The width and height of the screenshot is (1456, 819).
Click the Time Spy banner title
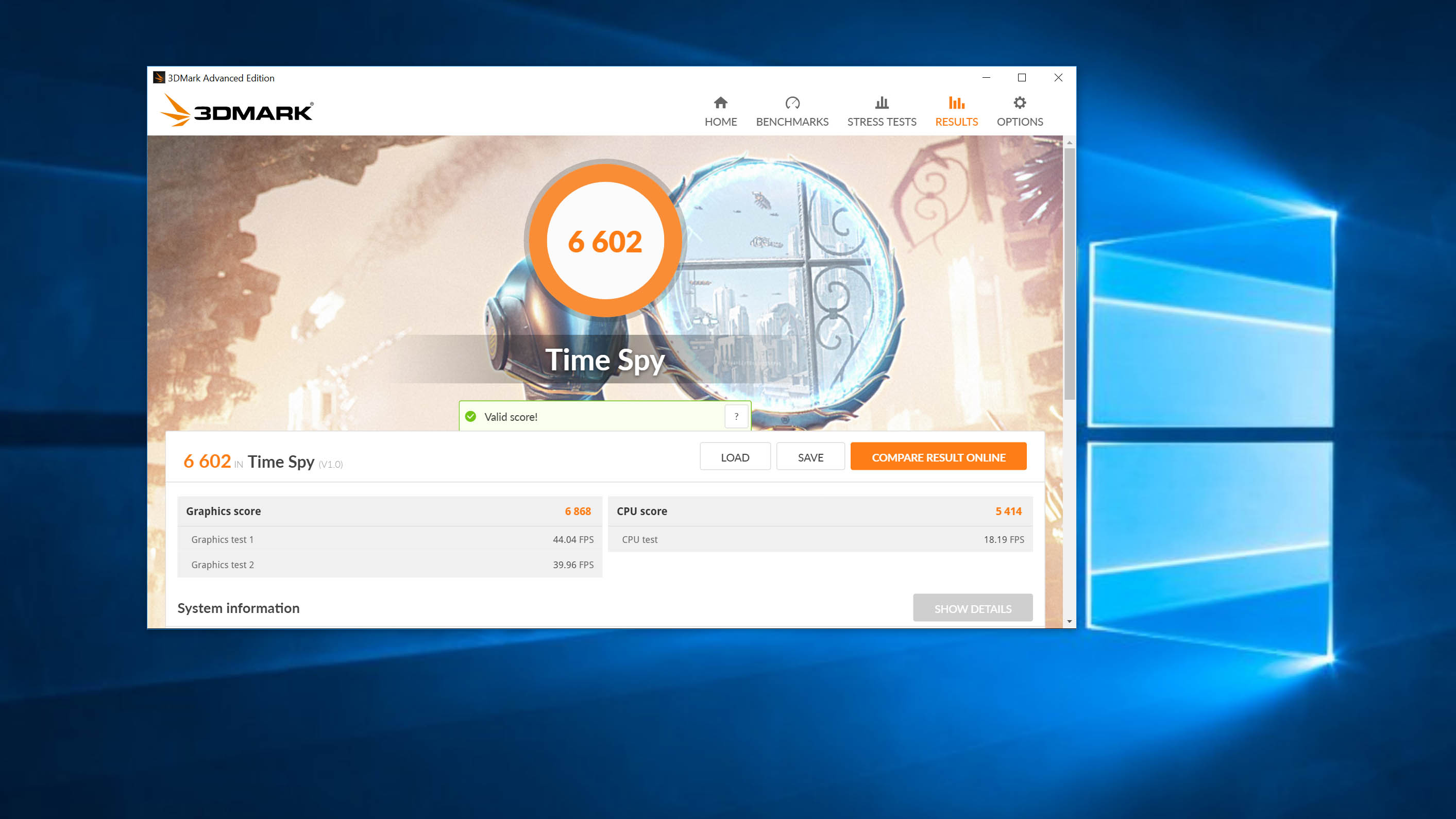605,360
